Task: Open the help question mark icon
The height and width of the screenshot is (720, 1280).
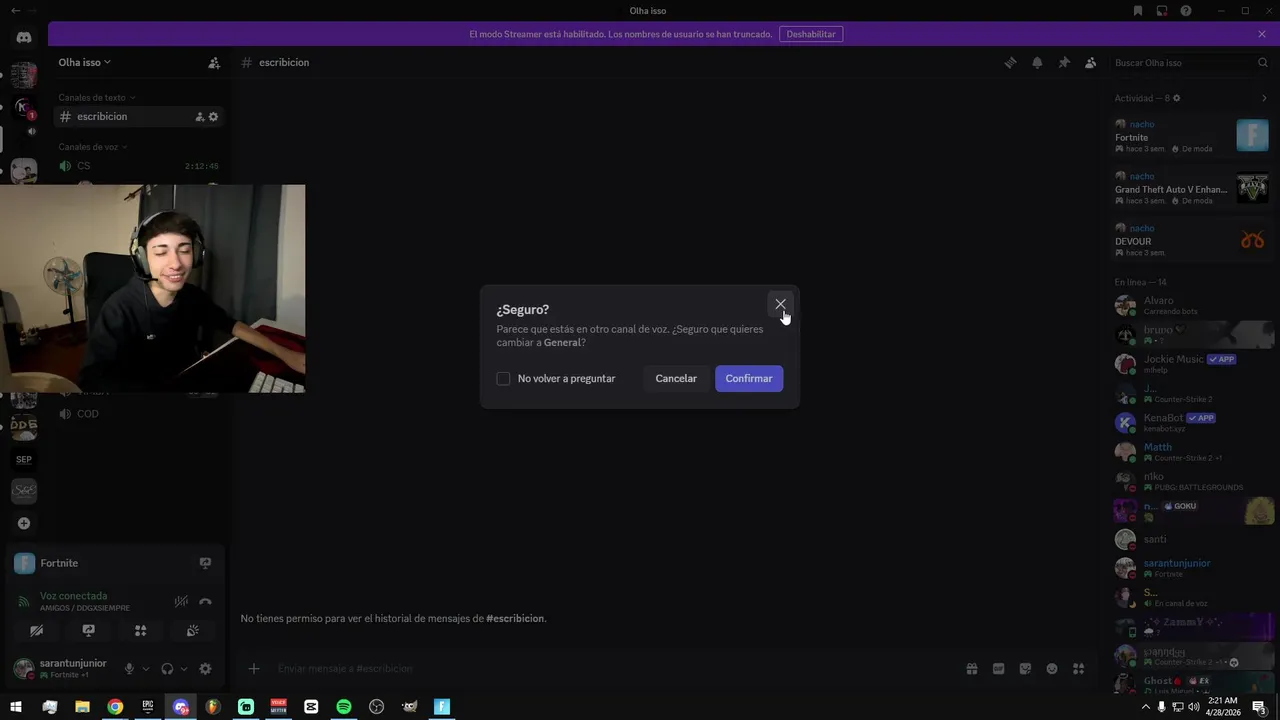Action: coord(1186,11)
